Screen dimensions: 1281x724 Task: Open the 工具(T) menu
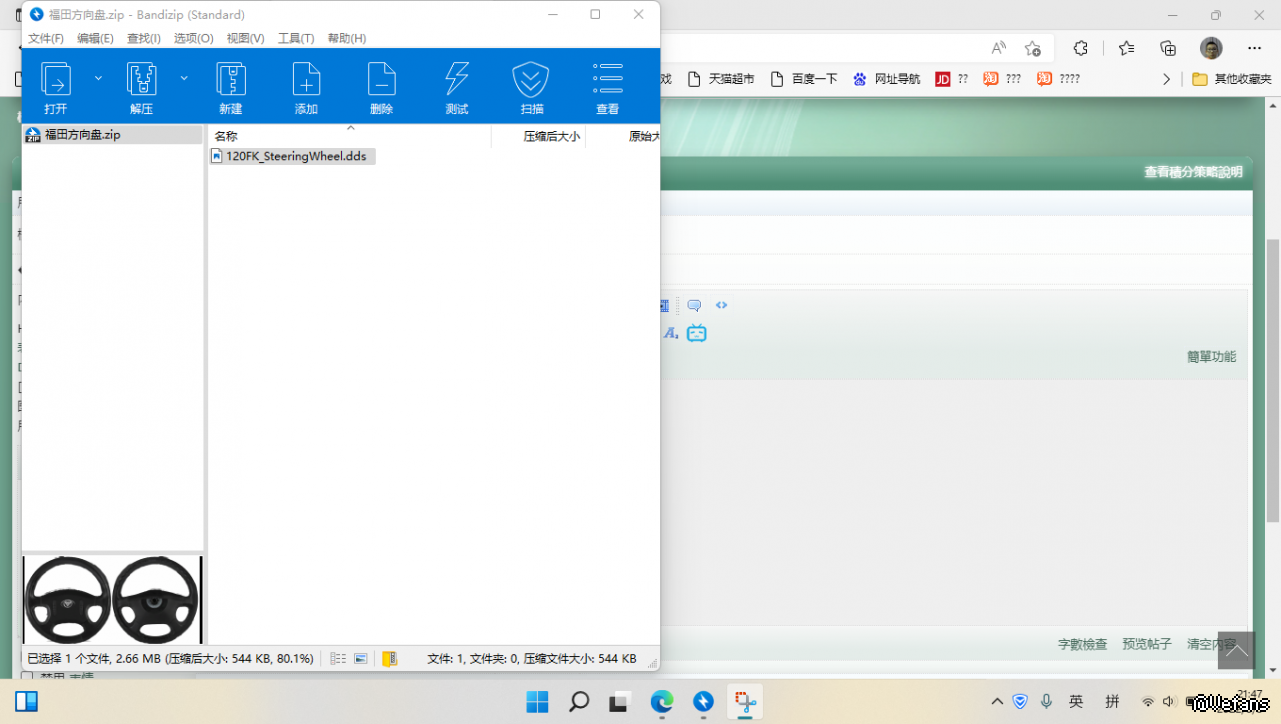click(296, 38)
